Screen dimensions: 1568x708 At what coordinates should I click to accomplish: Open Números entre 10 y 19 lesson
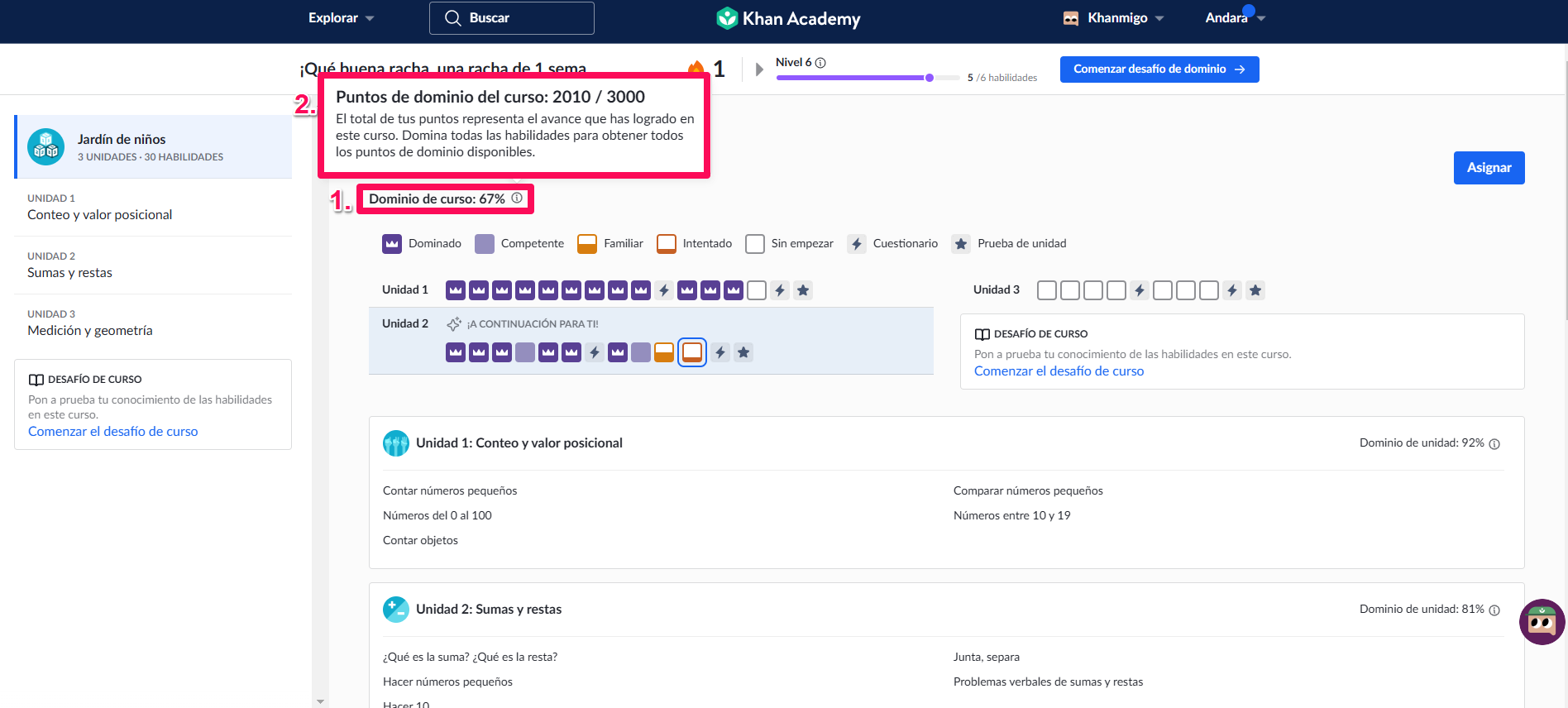1012,516
